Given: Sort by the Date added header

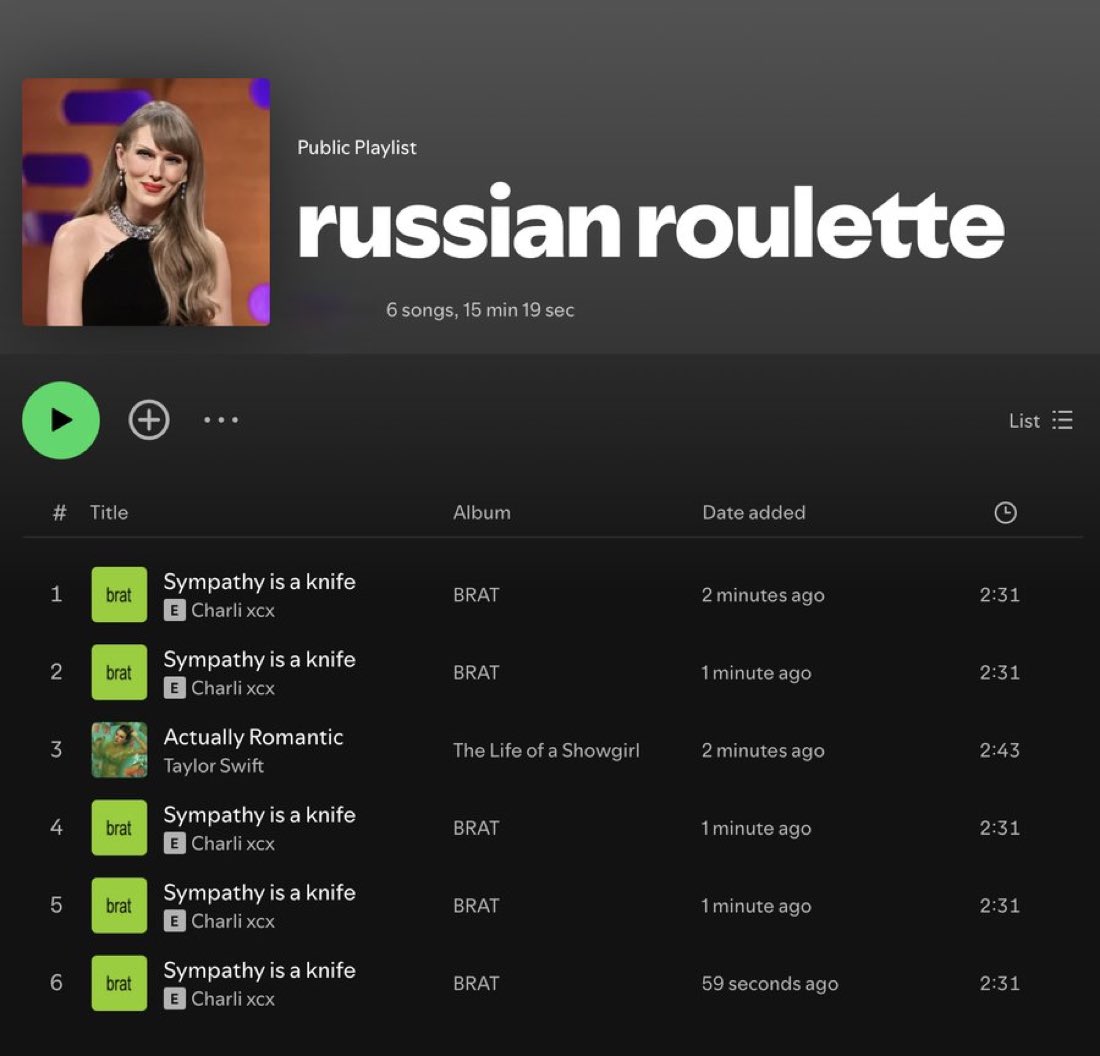Looking at the screenshot, I should [753, 513].
